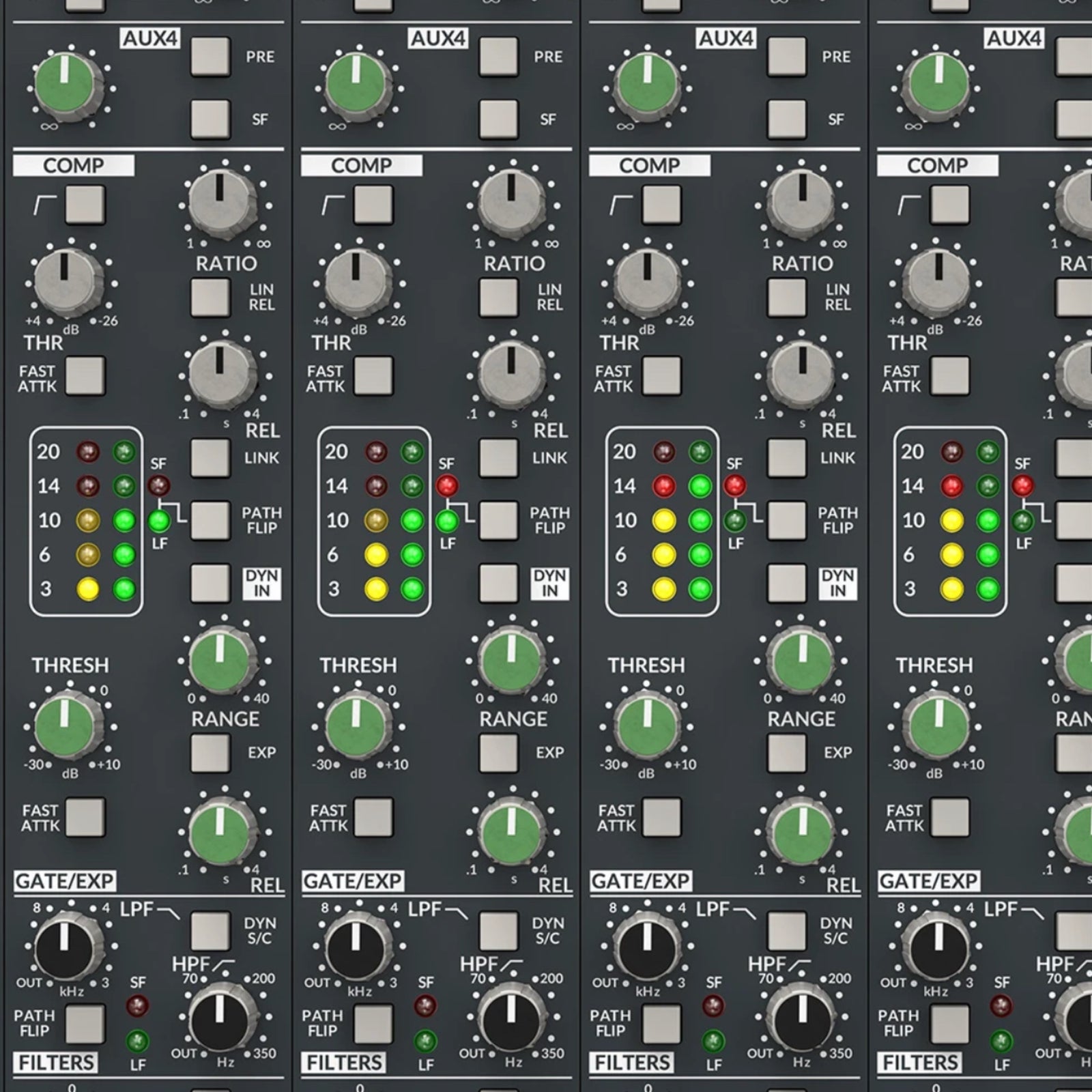Toggle LINK on the third channel dynamics

786,458
